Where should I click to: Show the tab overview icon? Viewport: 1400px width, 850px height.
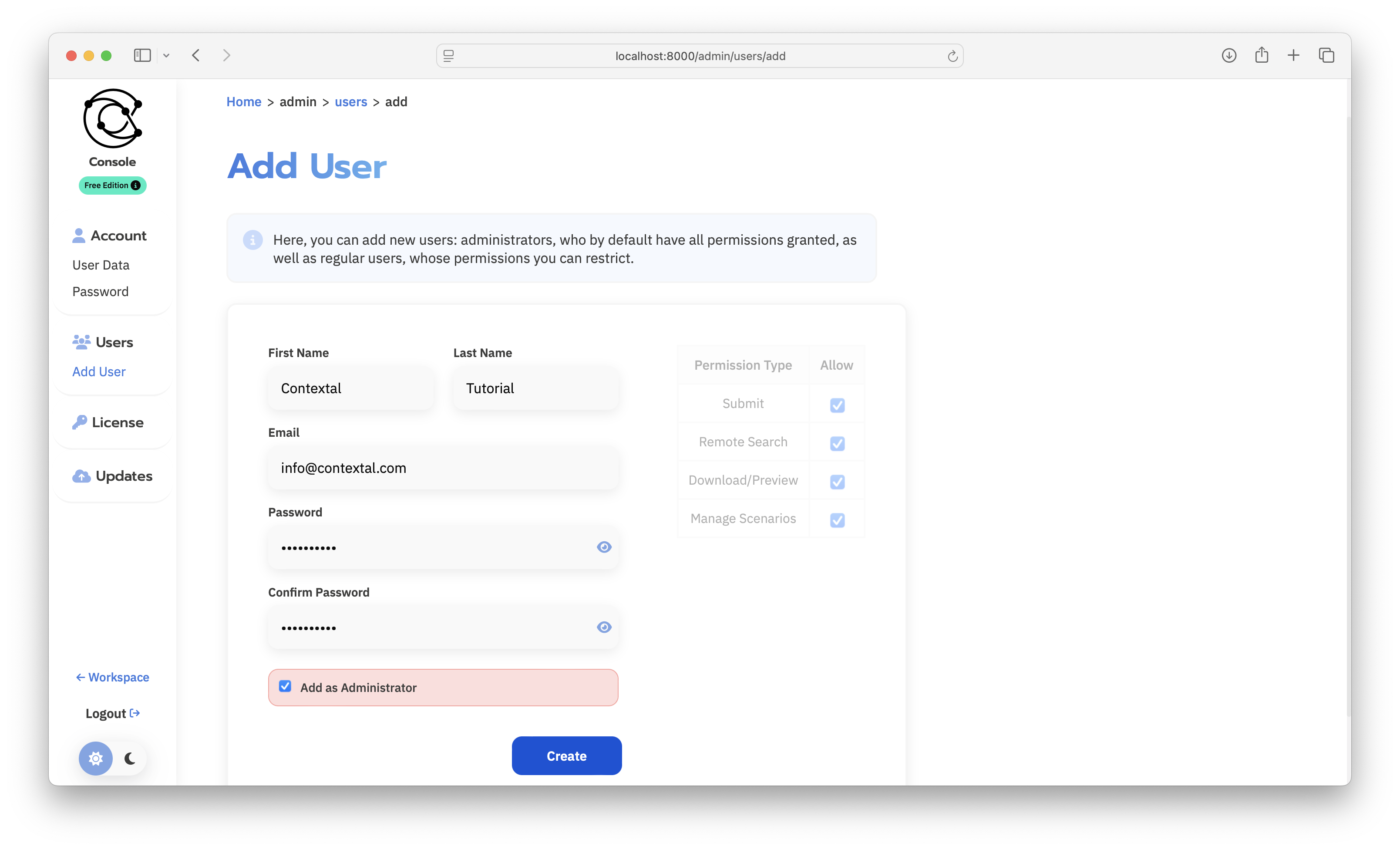1326,55
